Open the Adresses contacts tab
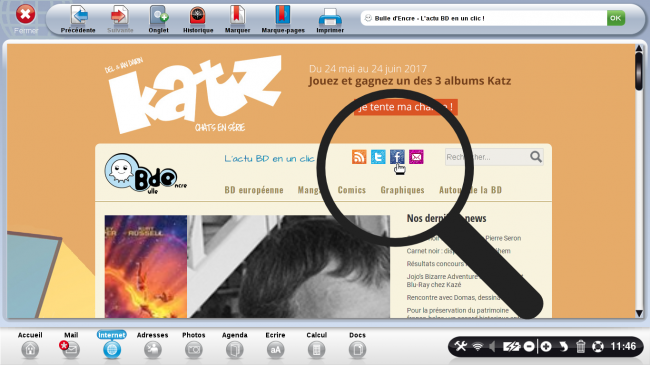This screenshot has width=650, height=365. [153, 345]
